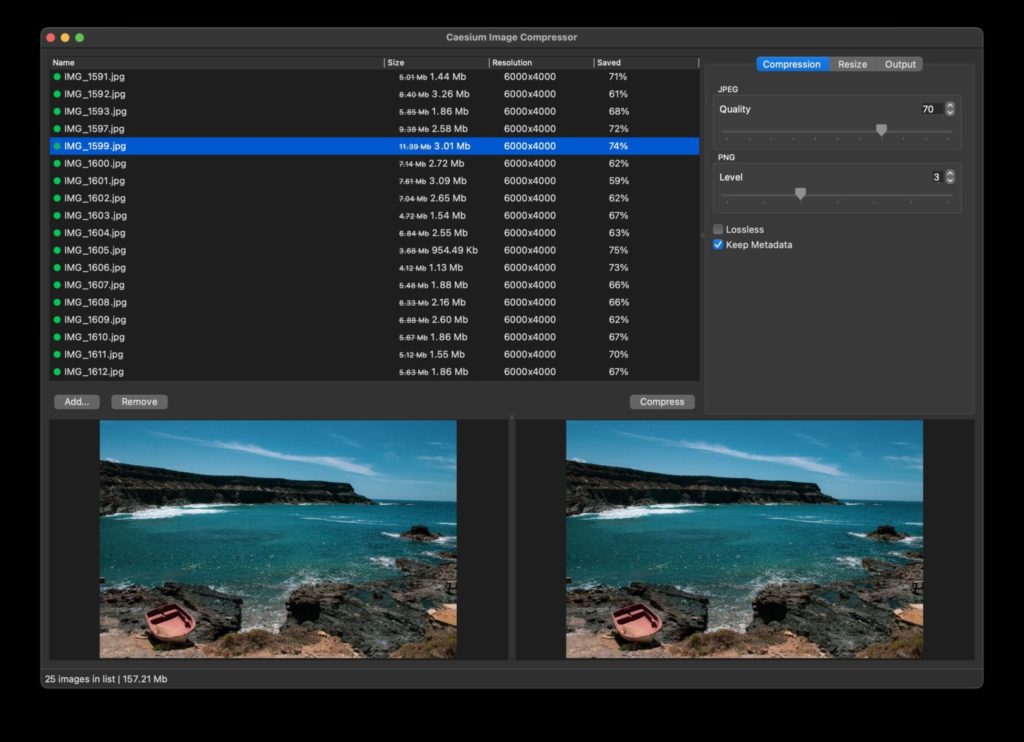The image size is (1024, 742).
Task: Switch to the Resize tab
Action: 852,64
